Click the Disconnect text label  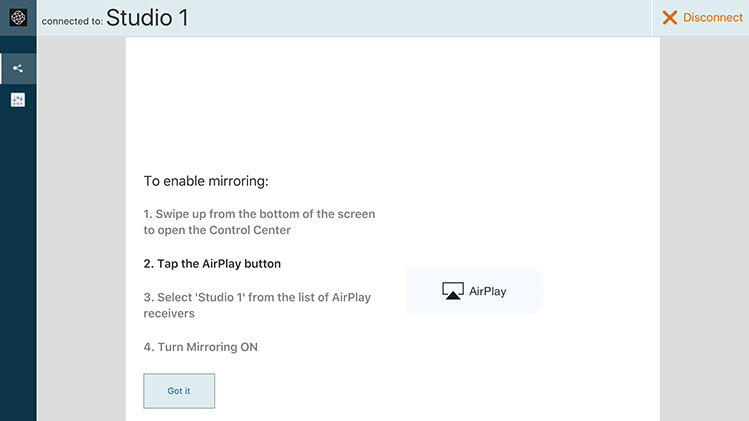[713, 18]
